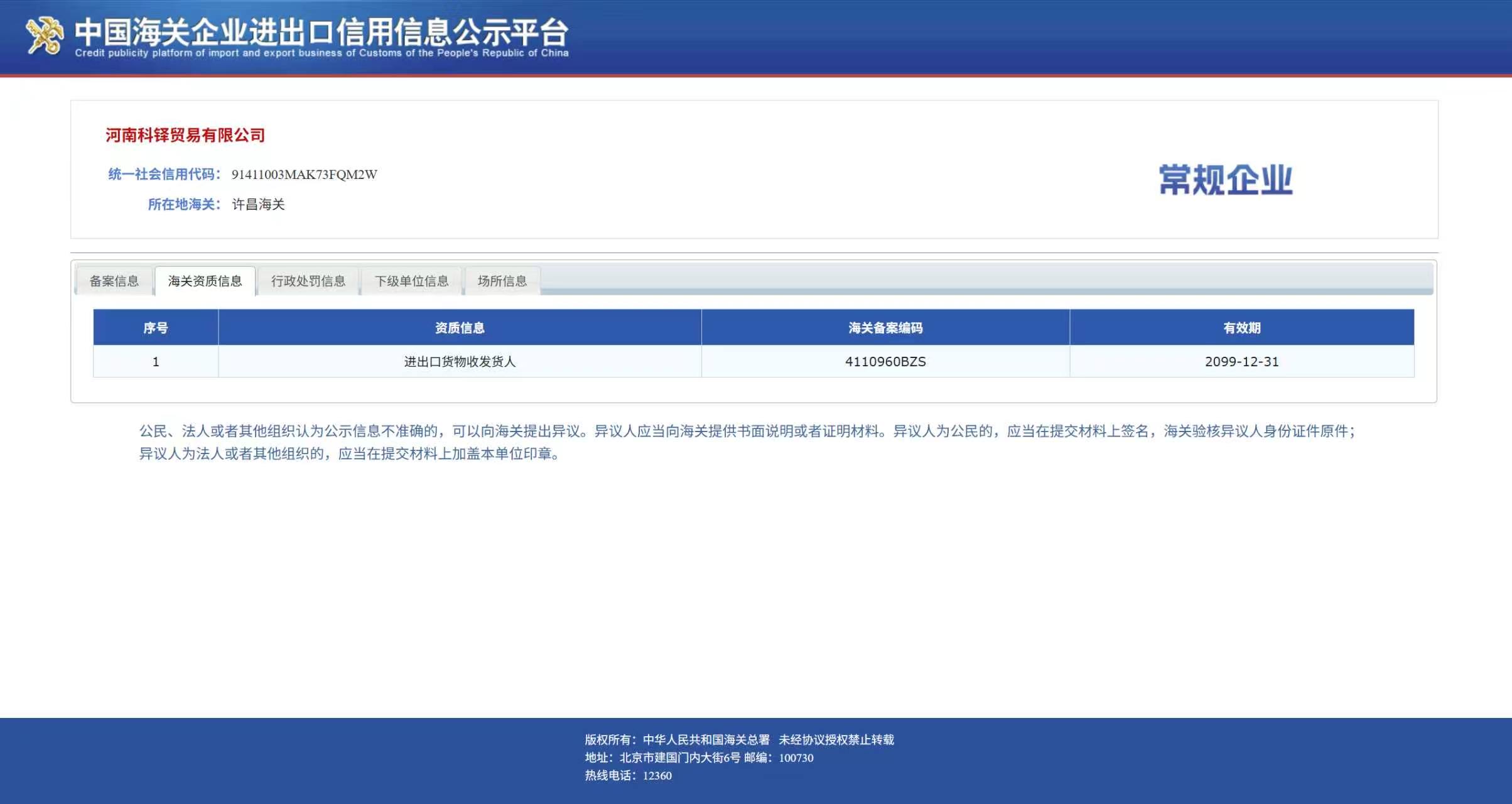Show the 场所信息 tab
The width and height of the screenshot is (1512, 804).
(x=502, y=281)
